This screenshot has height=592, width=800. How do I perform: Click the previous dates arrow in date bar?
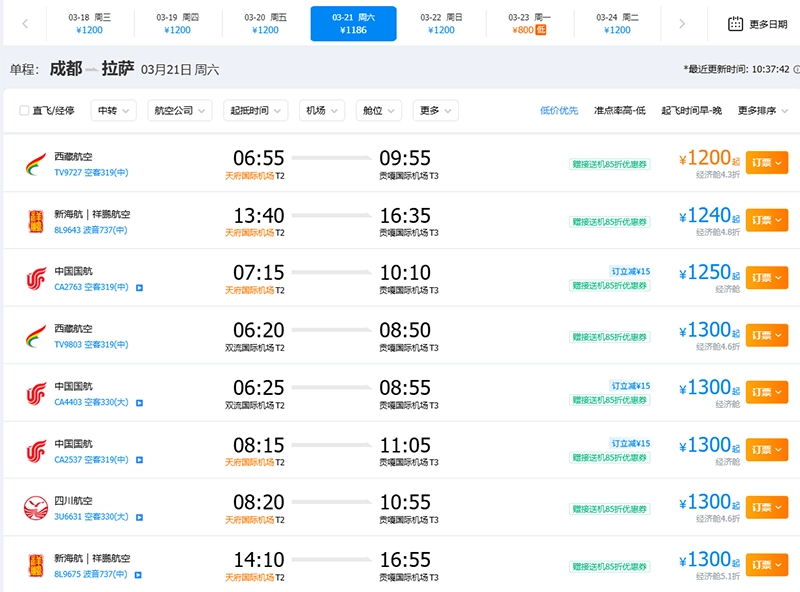[25, 24]
